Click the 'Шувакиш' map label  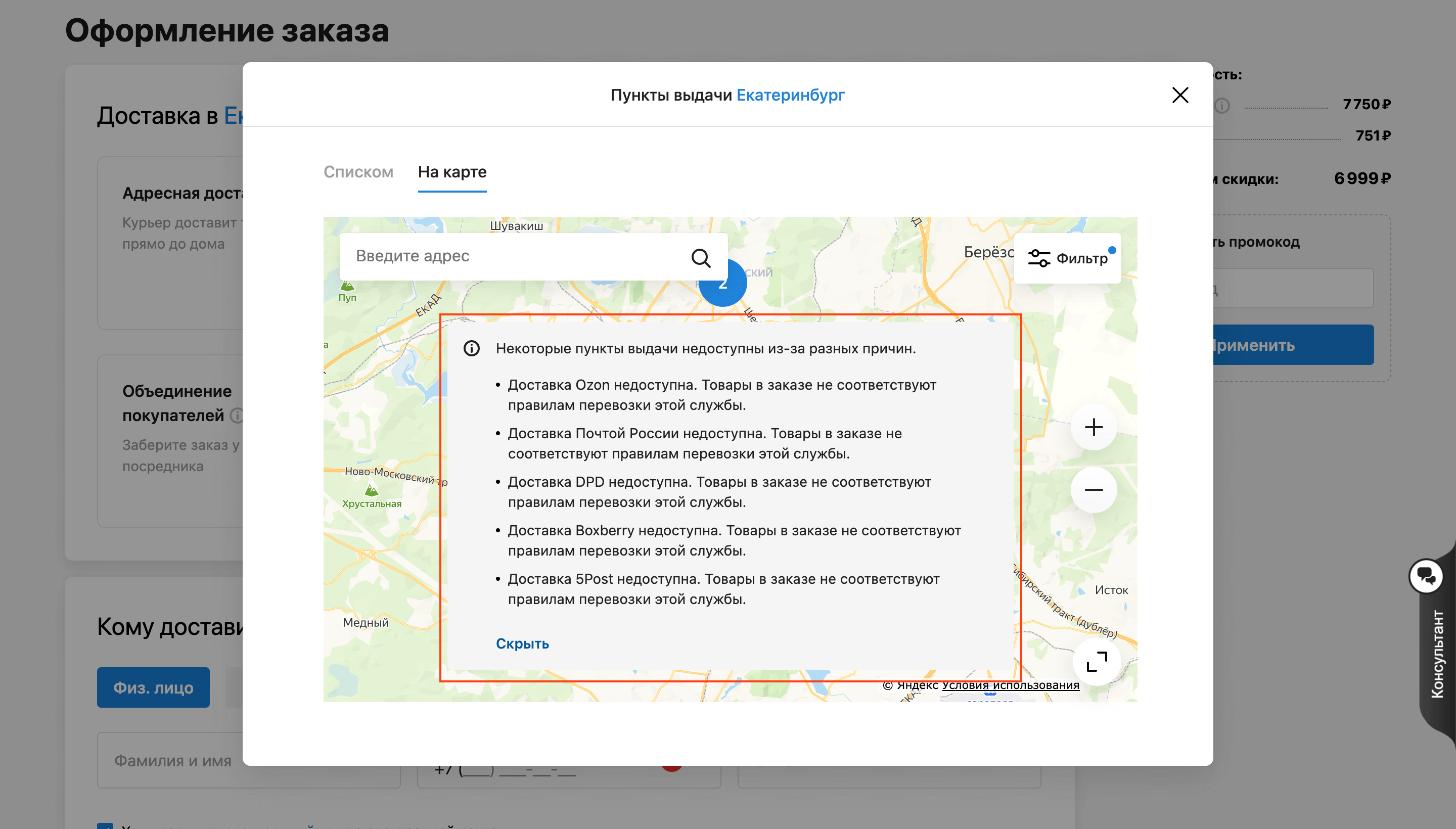point(516,226)
